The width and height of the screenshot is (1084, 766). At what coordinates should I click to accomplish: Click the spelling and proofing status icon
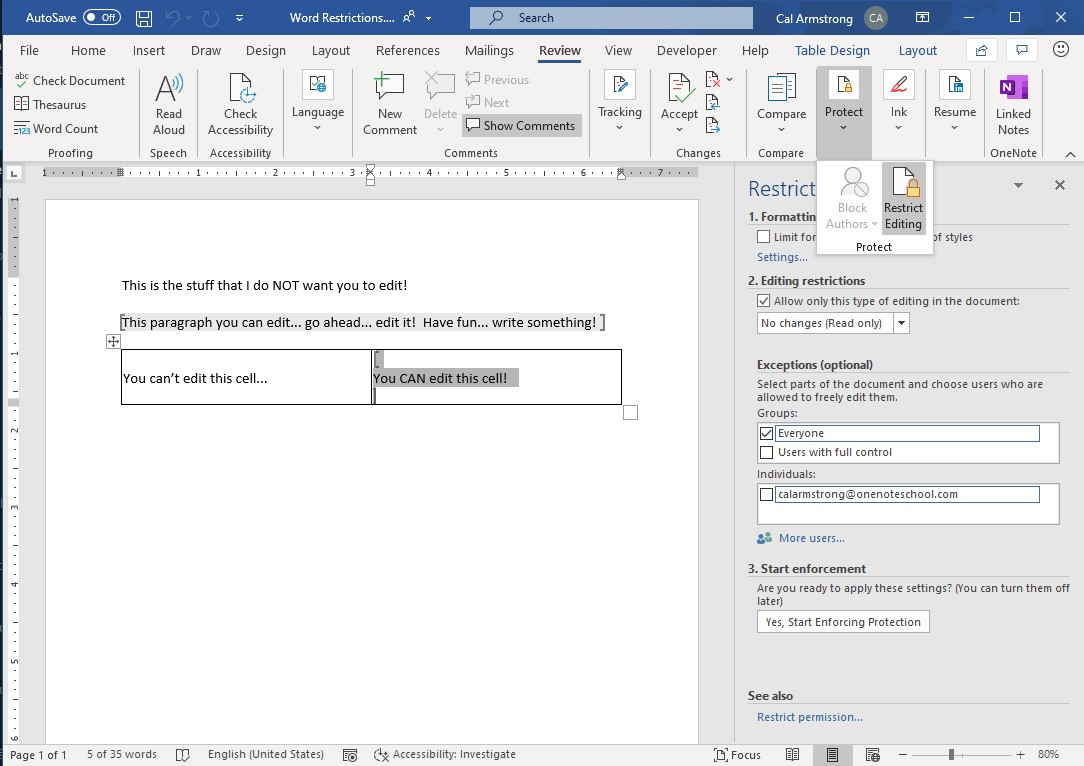(183, 755)
